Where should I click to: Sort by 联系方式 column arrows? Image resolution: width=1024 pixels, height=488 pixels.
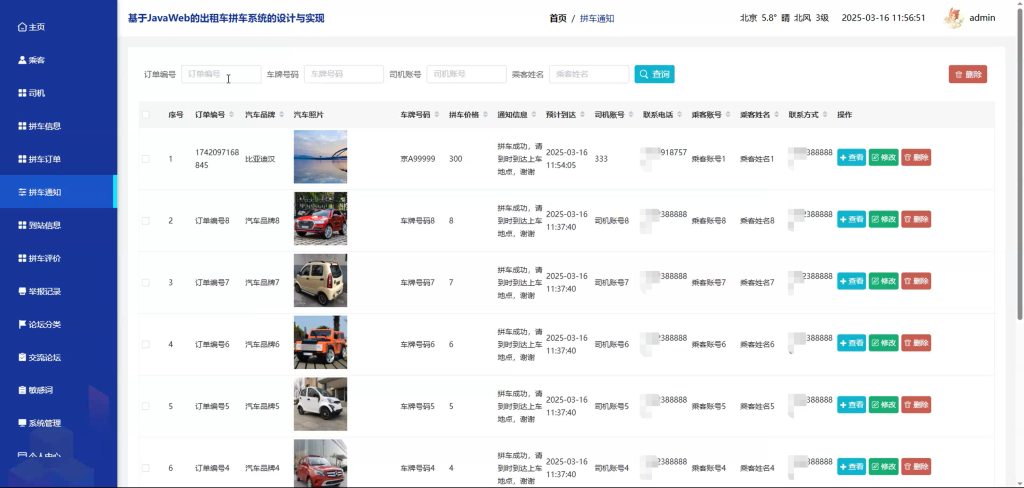(x=825, y=115)
